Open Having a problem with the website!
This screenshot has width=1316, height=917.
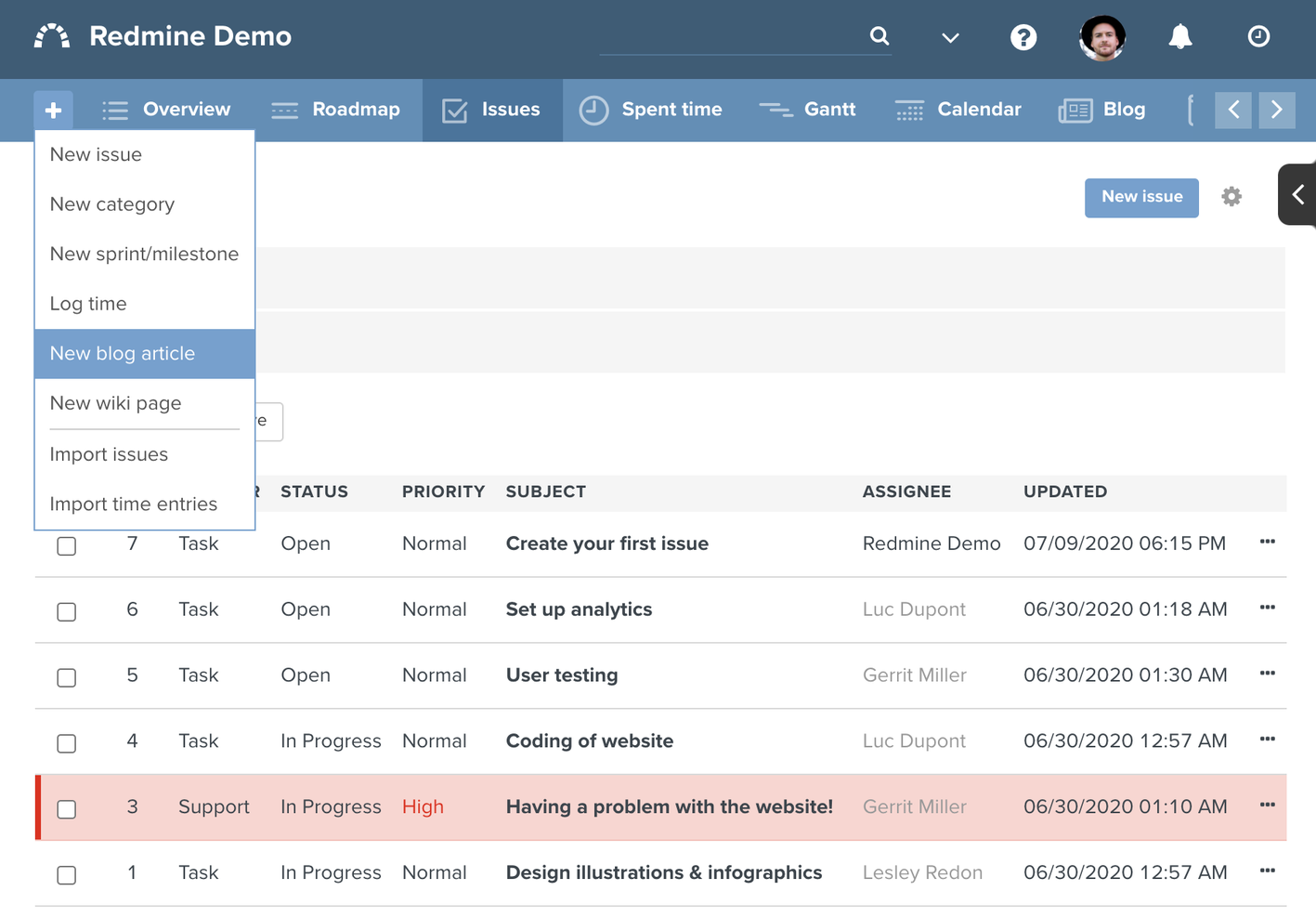(670, 807)
